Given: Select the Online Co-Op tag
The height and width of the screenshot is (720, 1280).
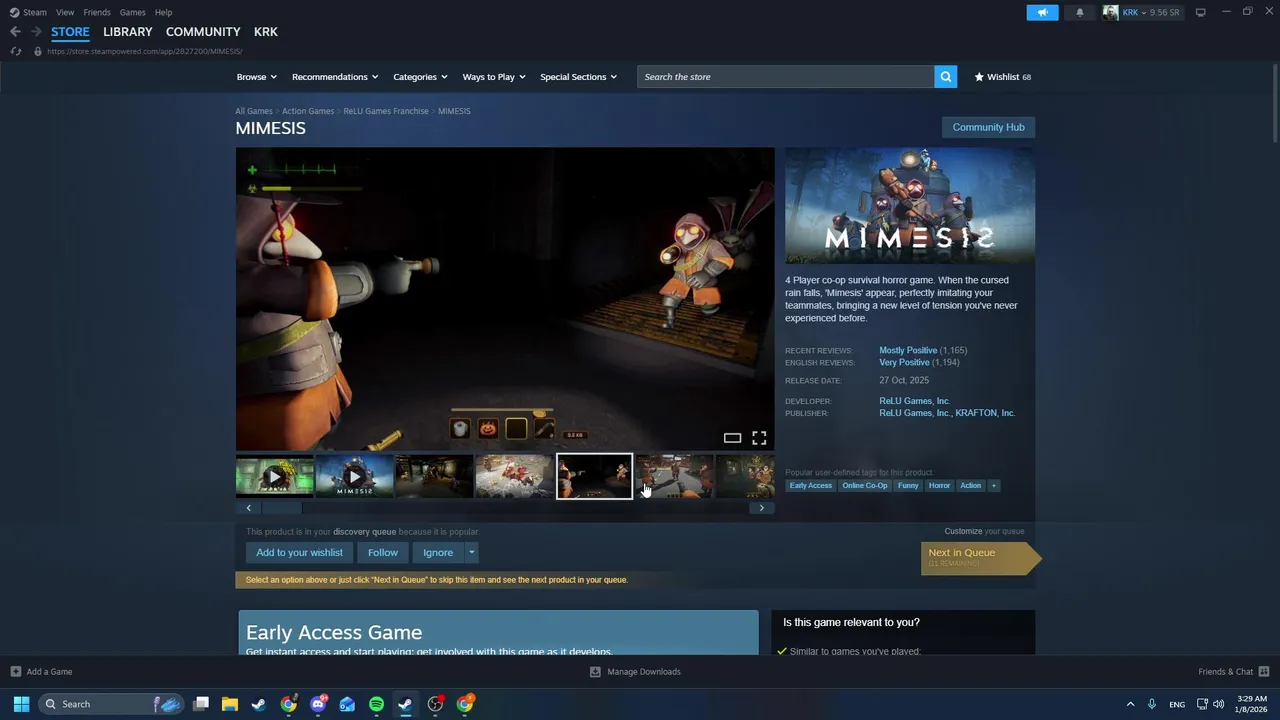Looking at the screenshot, I should 865,485.
